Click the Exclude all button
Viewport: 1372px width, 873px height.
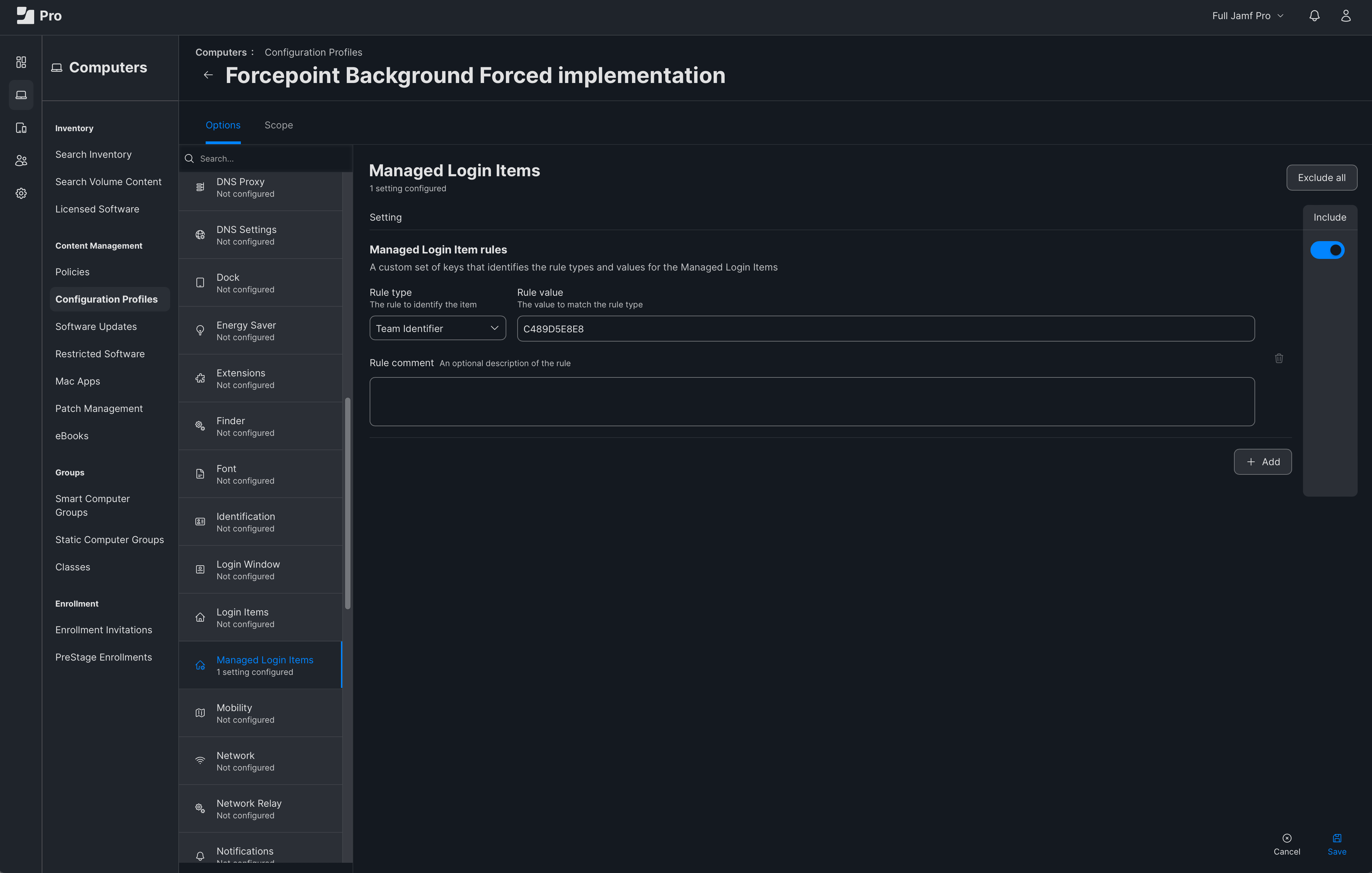pos(1321,178)
